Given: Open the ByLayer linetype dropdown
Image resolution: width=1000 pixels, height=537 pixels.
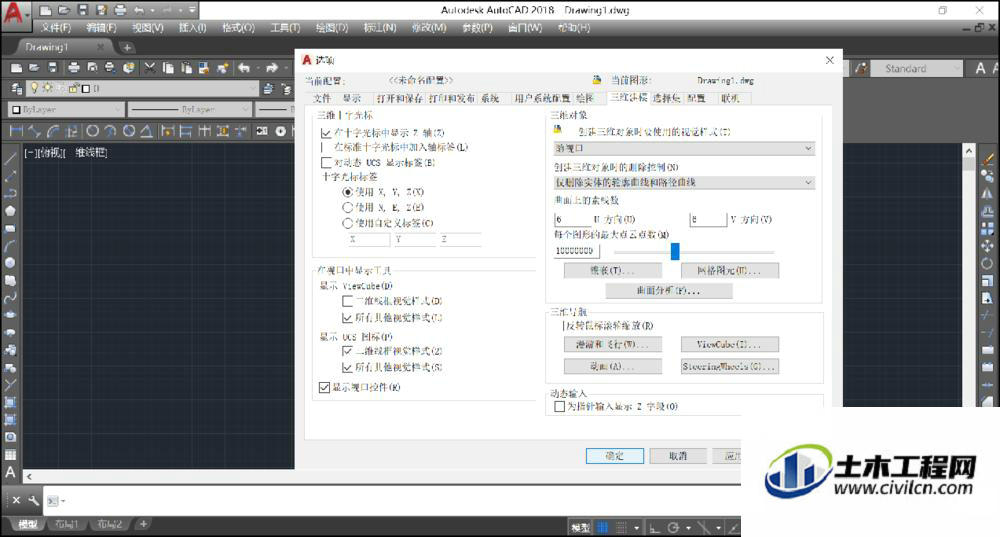Looking at the screenshot, I should point(189,110).
